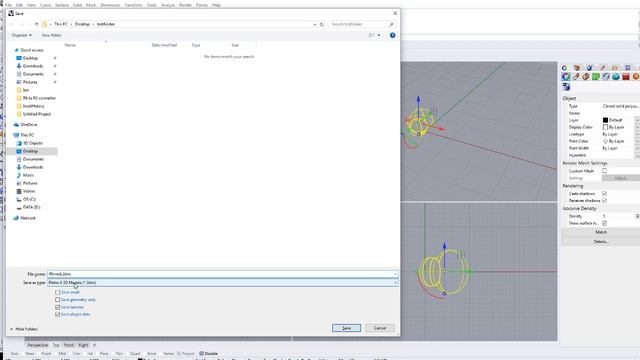Image resolution: width=640 pixels, height=360 pixels.
Task: Select 3D Objects under This PC
Action: 32,143
